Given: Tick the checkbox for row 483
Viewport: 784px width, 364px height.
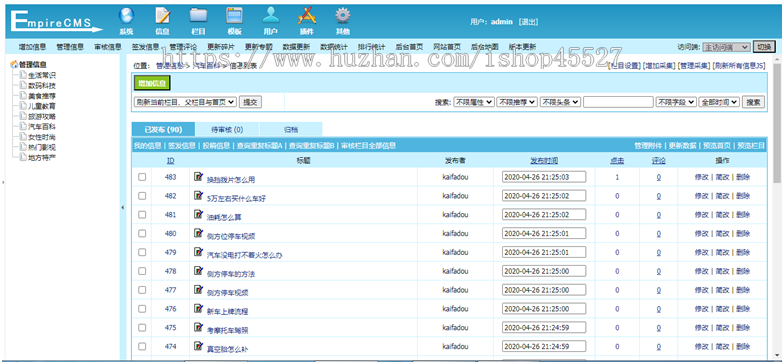Looking at the screenshot, I should tap(142, 177).
